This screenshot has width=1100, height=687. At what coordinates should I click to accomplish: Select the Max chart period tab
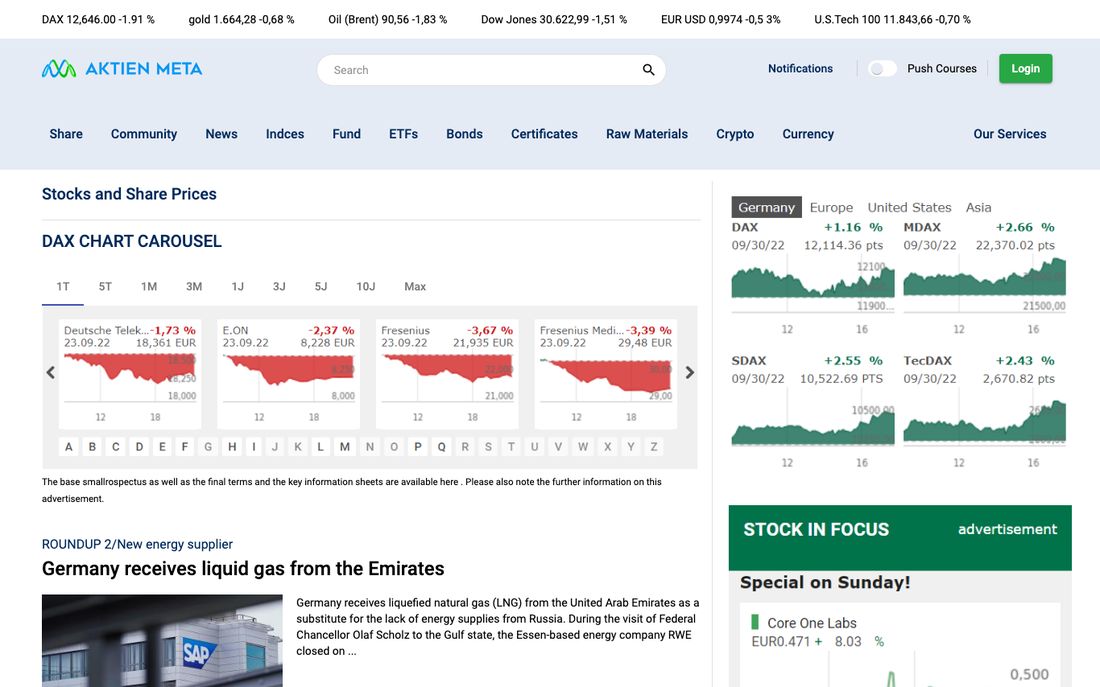(x=415, y=286)
